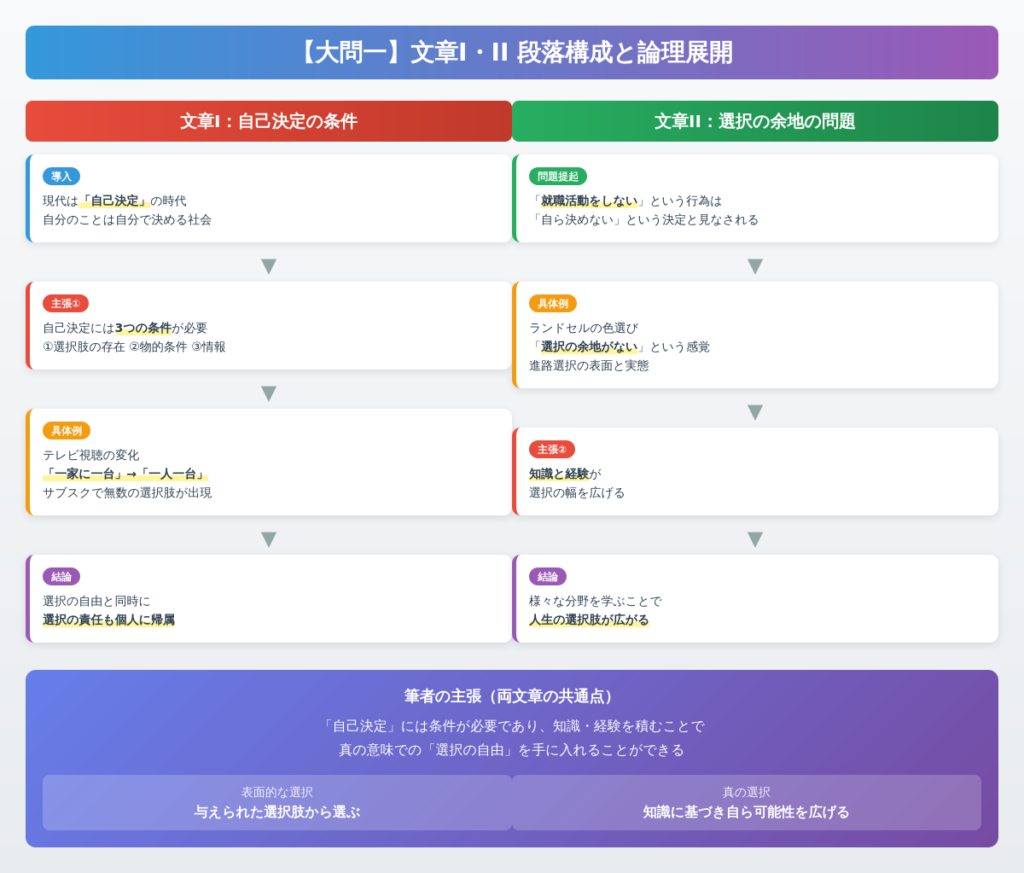Select the 文章II：選択の余地の問題 header
Viewport: 1024px width, 873px height.
755,121
